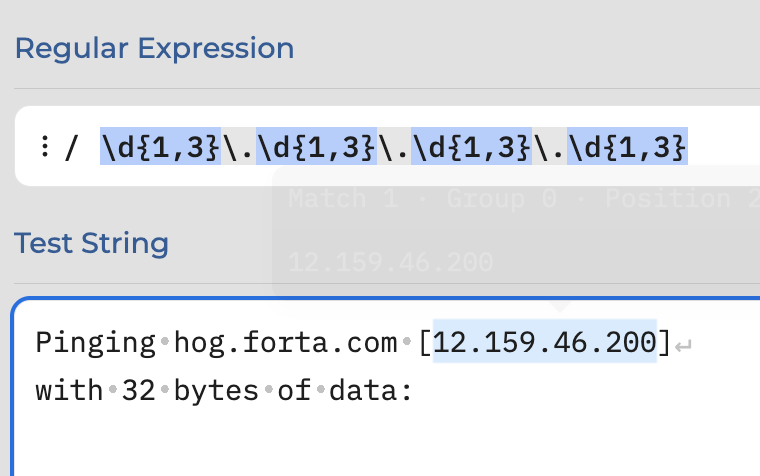This screenshot has height=476, width=760.
Task: Click the final escaped dot \. in the regex
Action: click(x=550, y=146)
